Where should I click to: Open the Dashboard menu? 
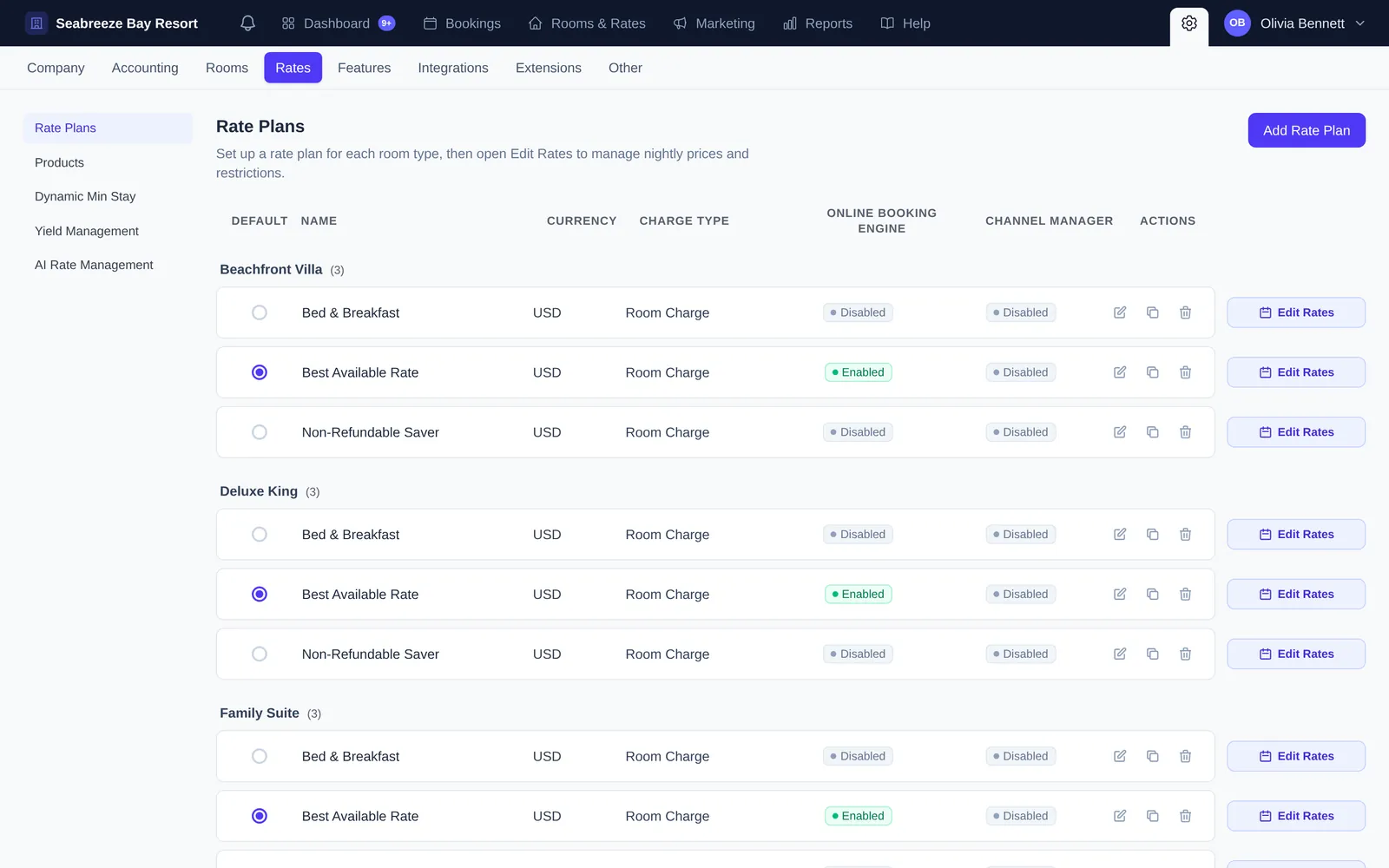pos(338,23)
